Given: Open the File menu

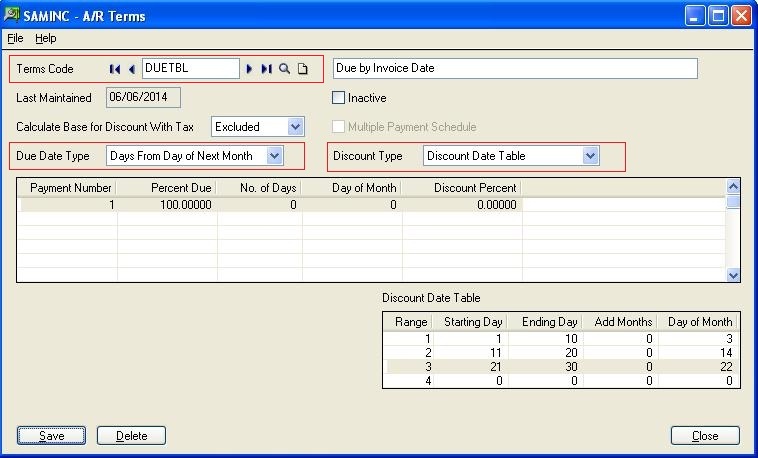Looking at the screenshot, I should (15, 38).
